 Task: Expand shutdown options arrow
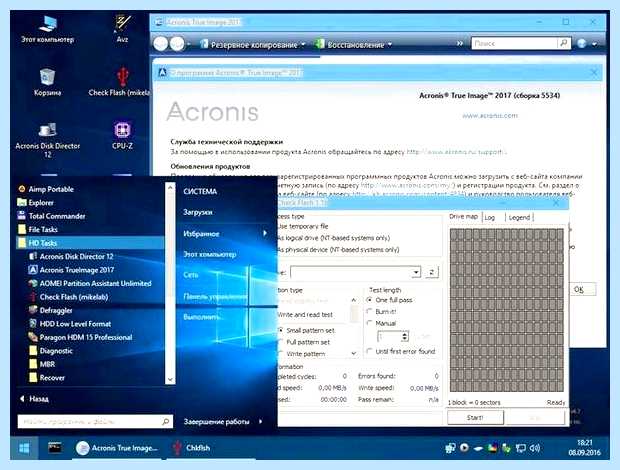[261, 421]
